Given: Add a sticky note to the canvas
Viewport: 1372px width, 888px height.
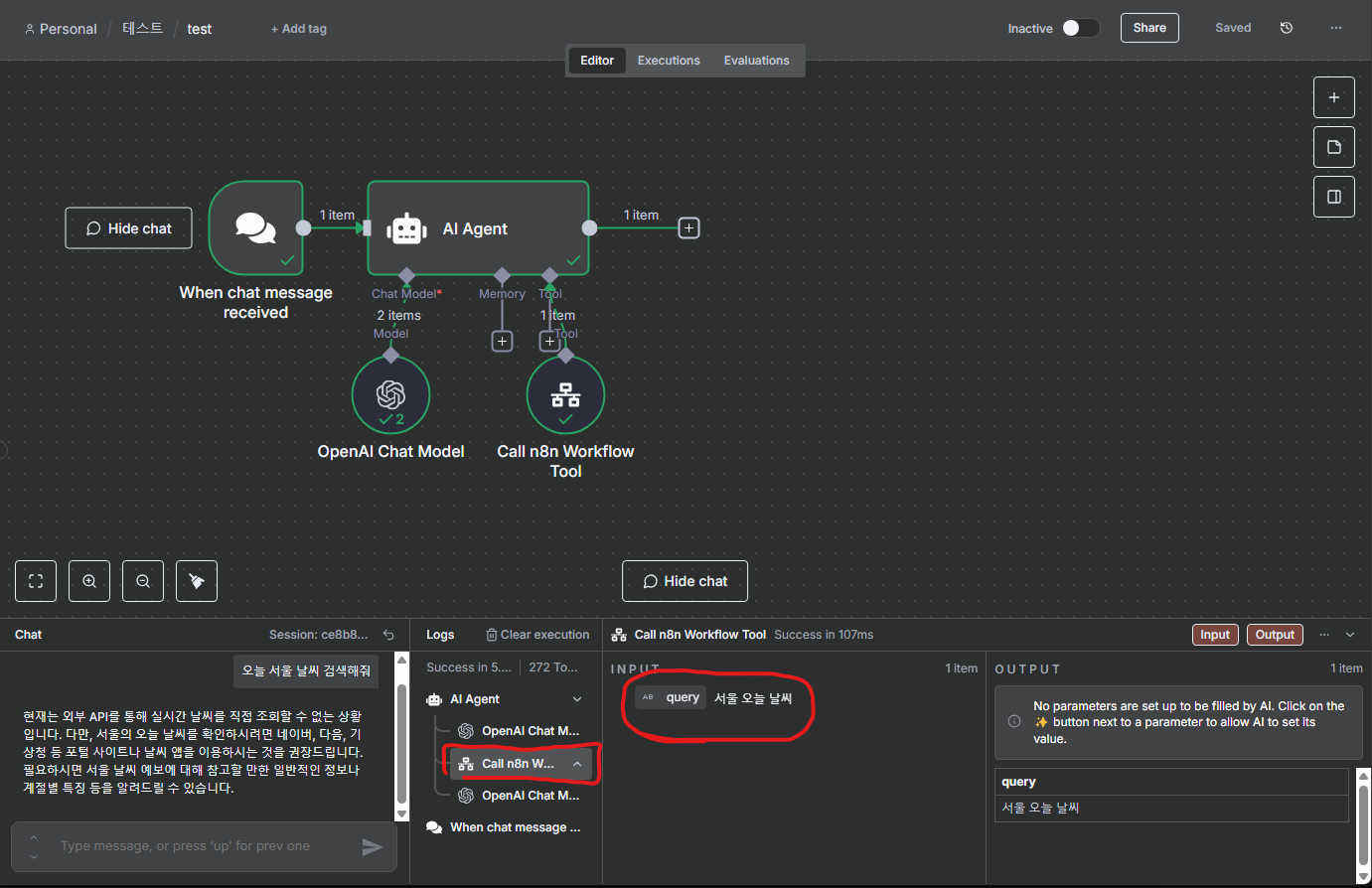Looking at the screenshot, I should [1334, 147].
